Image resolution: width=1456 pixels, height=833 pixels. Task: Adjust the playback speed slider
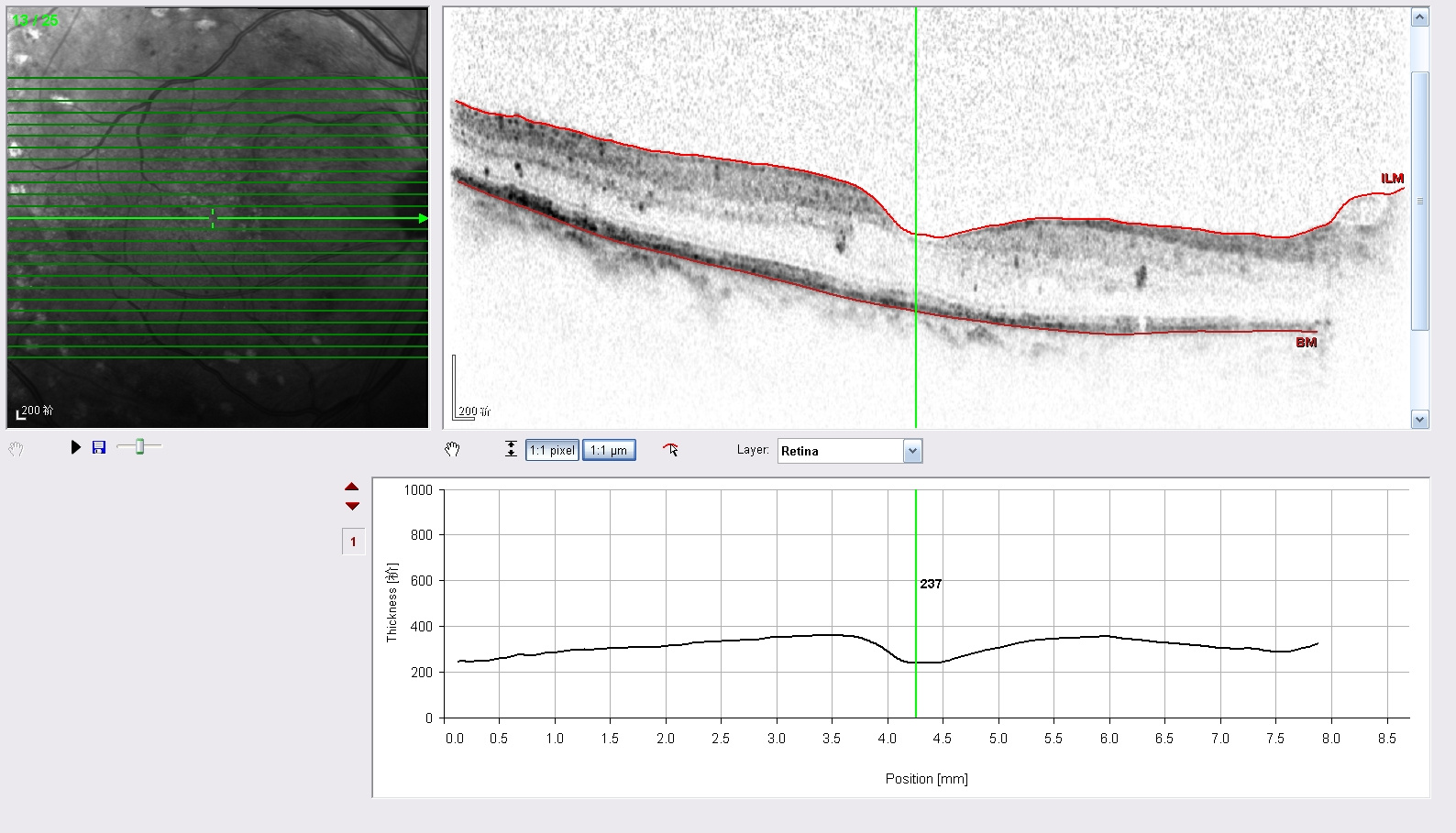pos(139,446)
